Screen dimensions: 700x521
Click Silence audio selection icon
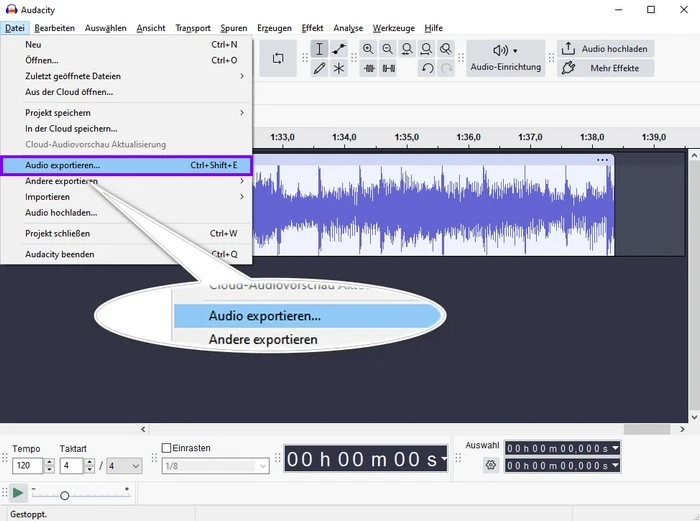tap(388, 68)
